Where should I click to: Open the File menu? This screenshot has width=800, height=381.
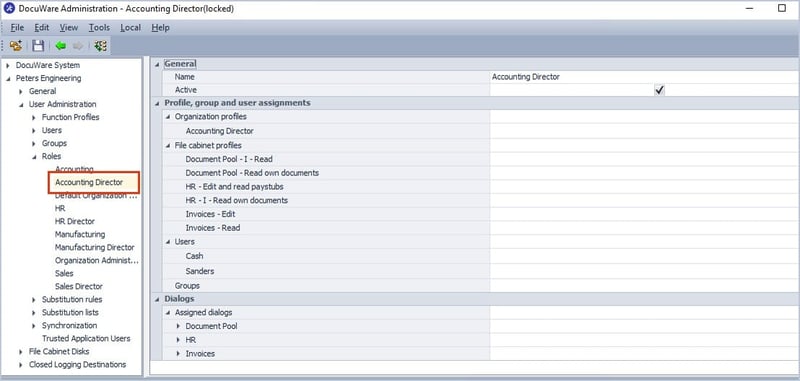[17, 28]
